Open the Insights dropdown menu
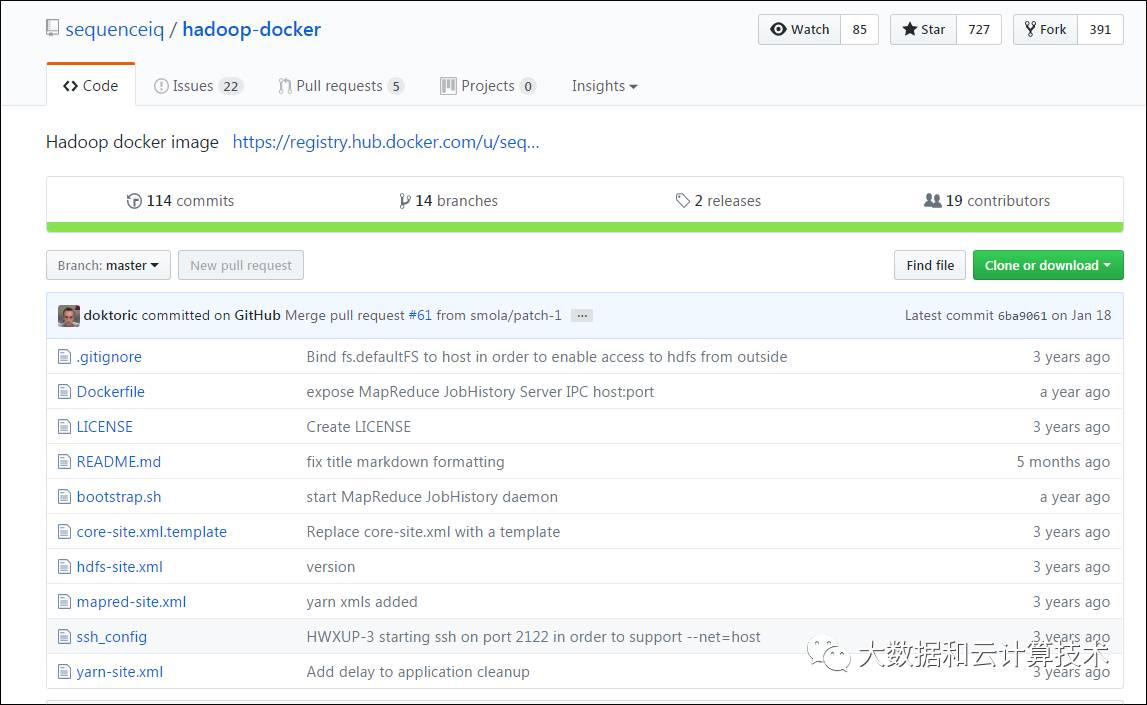The image size is (1147, 705). [604, 86]
